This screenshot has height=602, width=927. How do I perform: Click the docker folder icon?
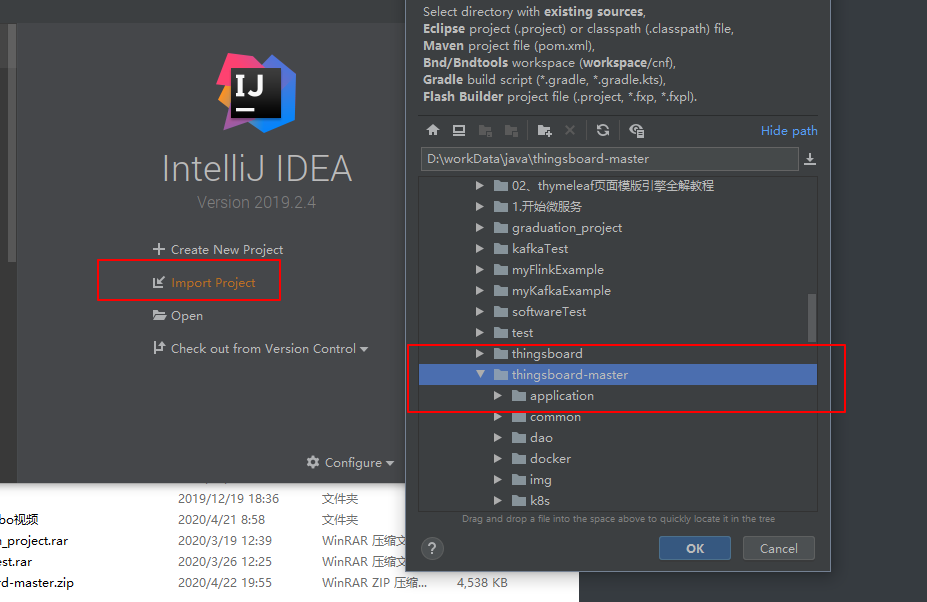(x=519, y=458)
